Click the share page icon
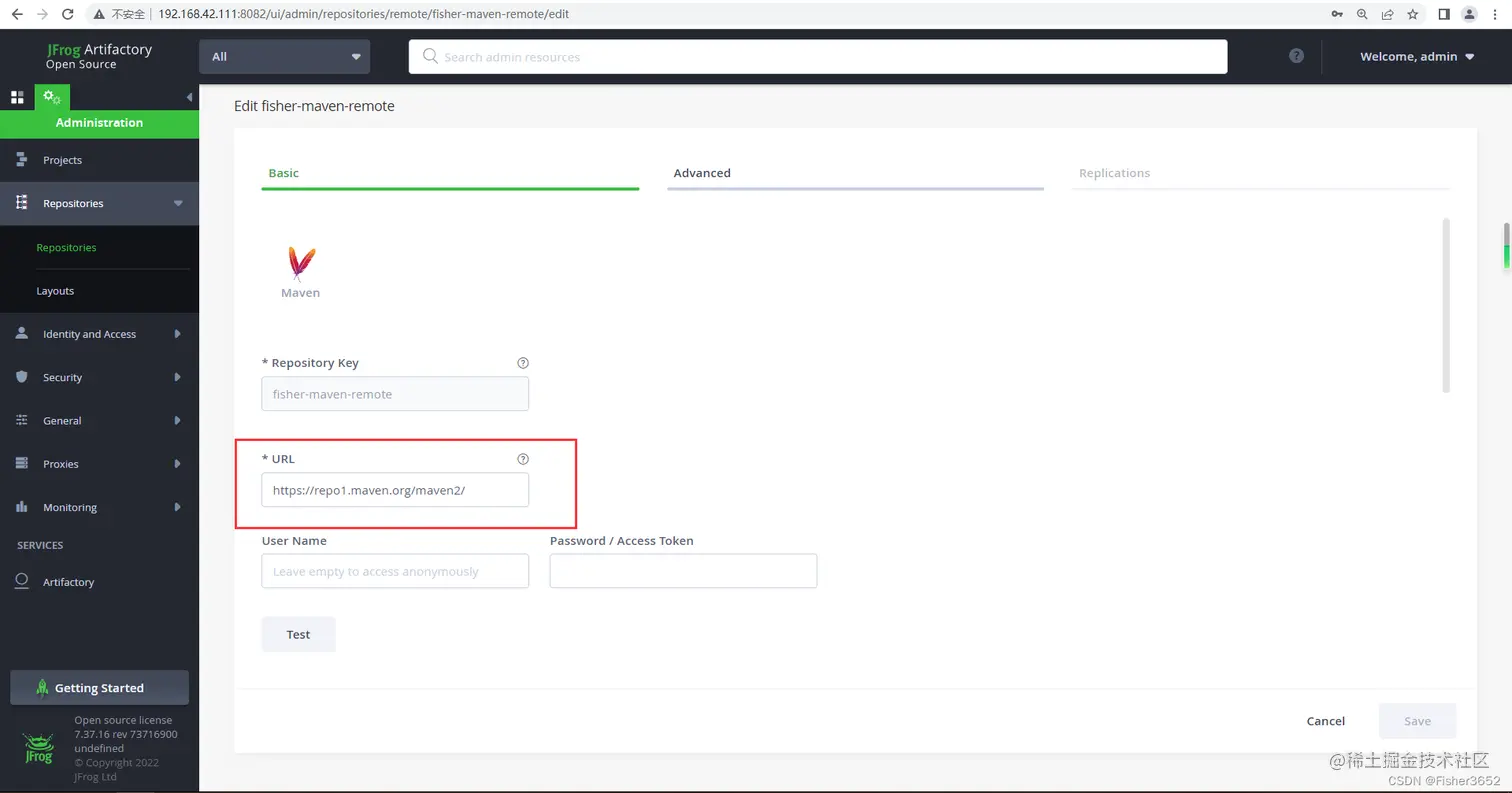The height and width of the screenshot is (793, 1512). 1388,14
